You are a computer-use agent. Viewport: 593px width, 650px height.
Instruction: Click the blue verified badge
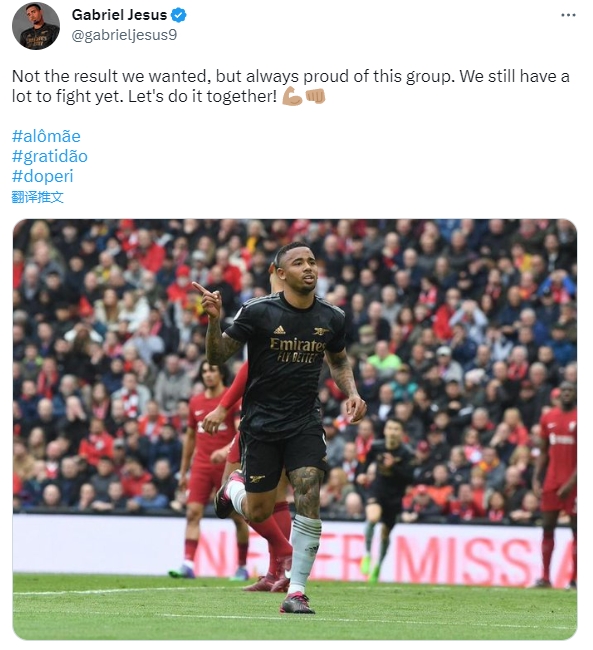pyautogui.click(x=179, y=15)
